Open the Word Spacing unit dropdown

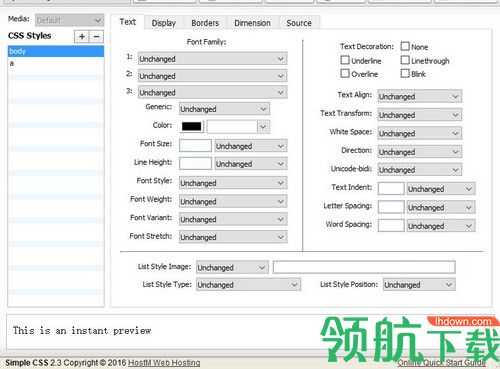tap(441, 226)
